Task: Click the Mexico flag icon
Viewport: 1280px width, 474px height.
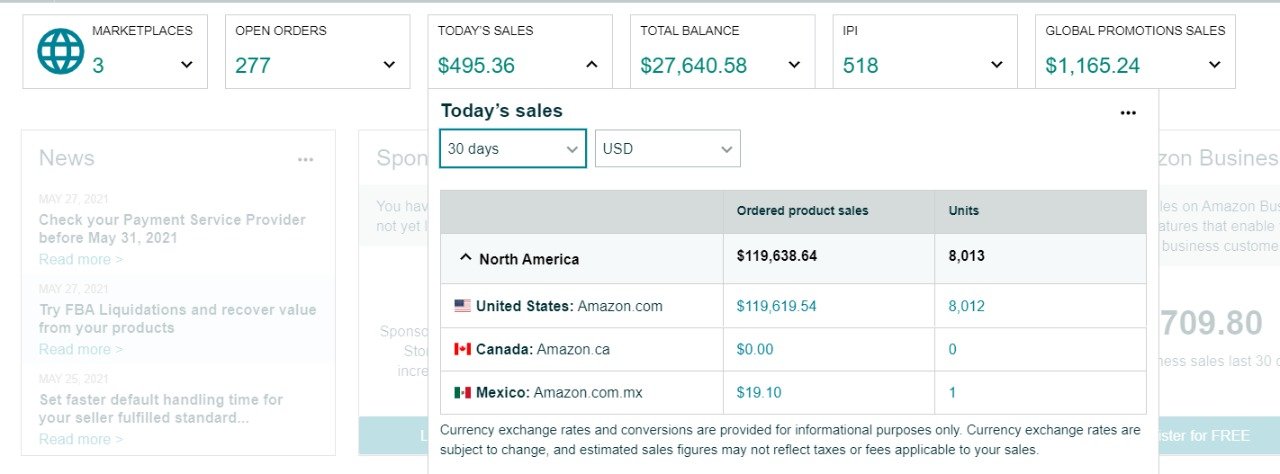Action: [462, 393]
